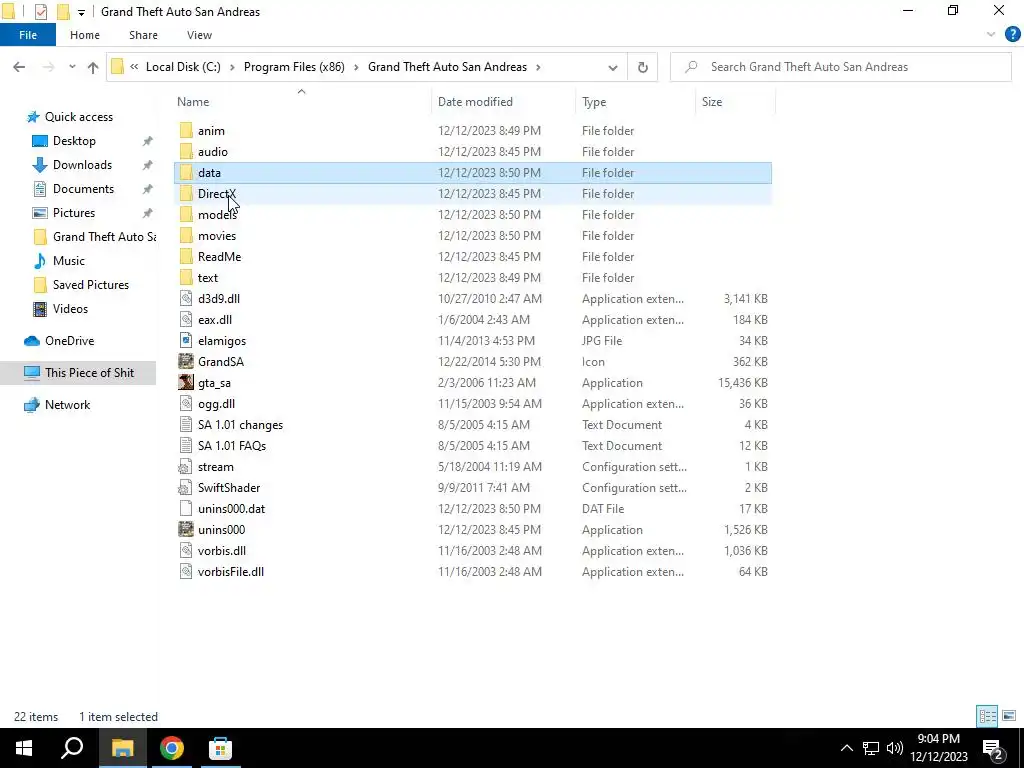The image size is (1024, 768).
Task: Click the anim folder icon
Action: (x=186, y=131)
